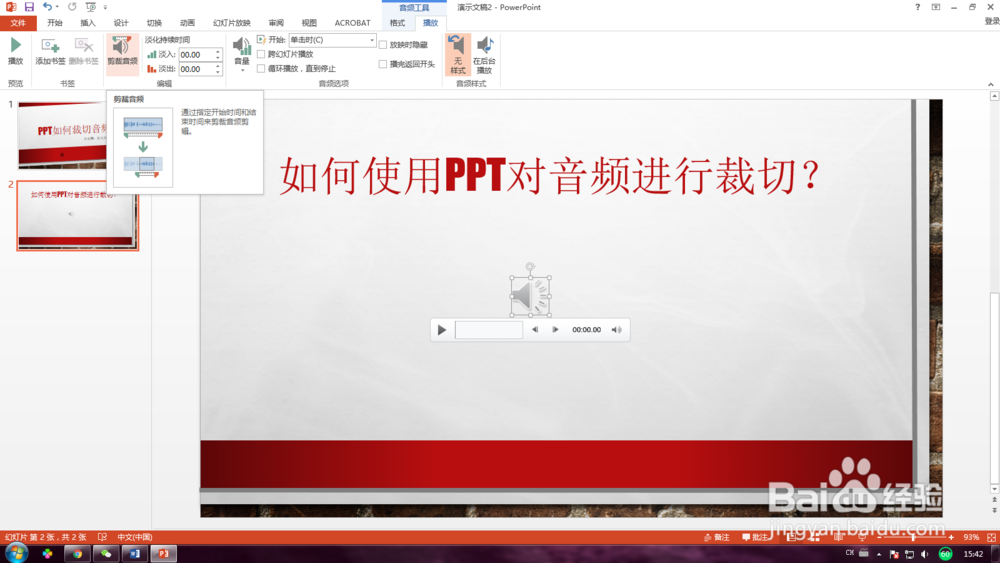
Task: Click the Notes (备注) button in status bar
Action: click(x=717, y=537)
